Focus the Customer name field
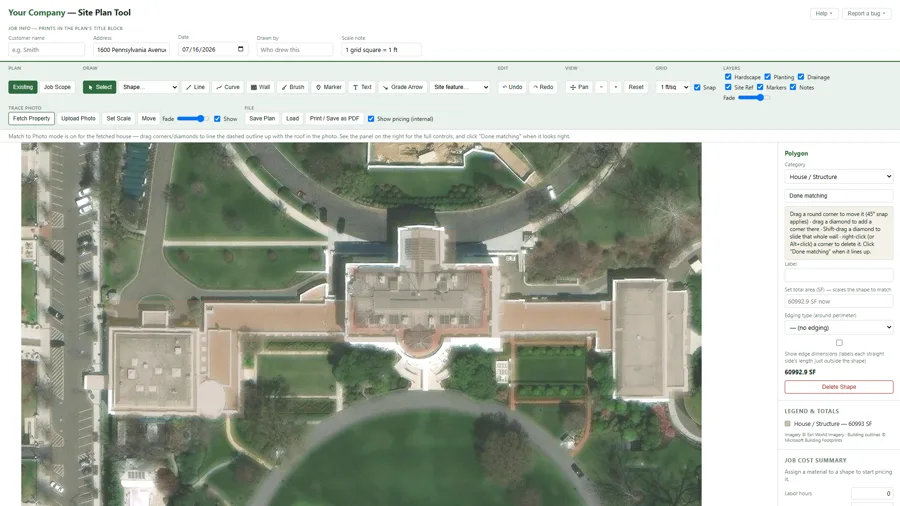 [x=46, y=50]
